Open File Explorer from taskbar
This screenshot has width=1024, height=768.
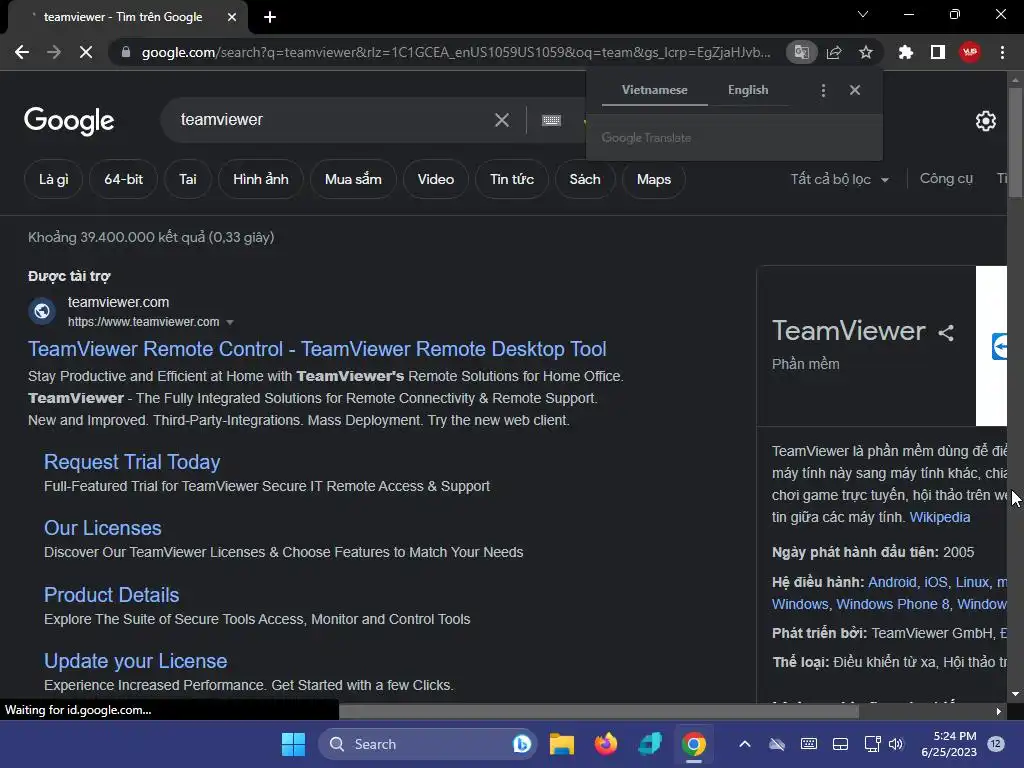click(562, 744)
